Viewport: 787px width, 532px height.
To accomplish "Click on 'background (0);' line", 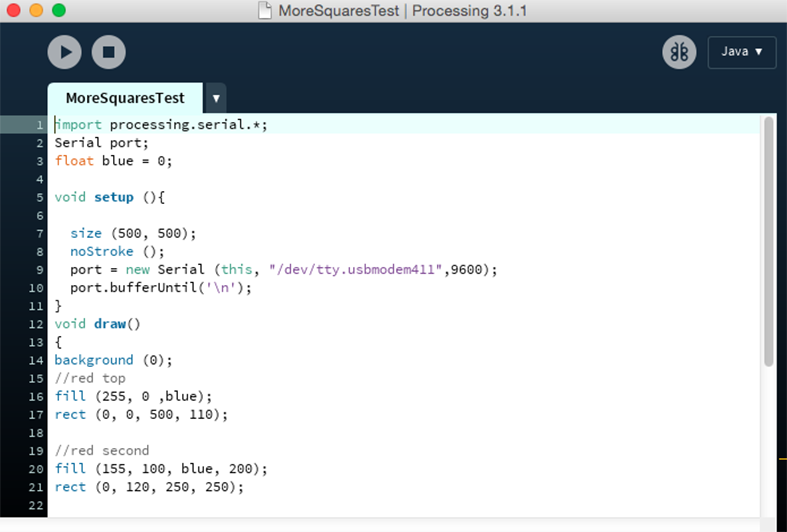I will tap(113, 360).
